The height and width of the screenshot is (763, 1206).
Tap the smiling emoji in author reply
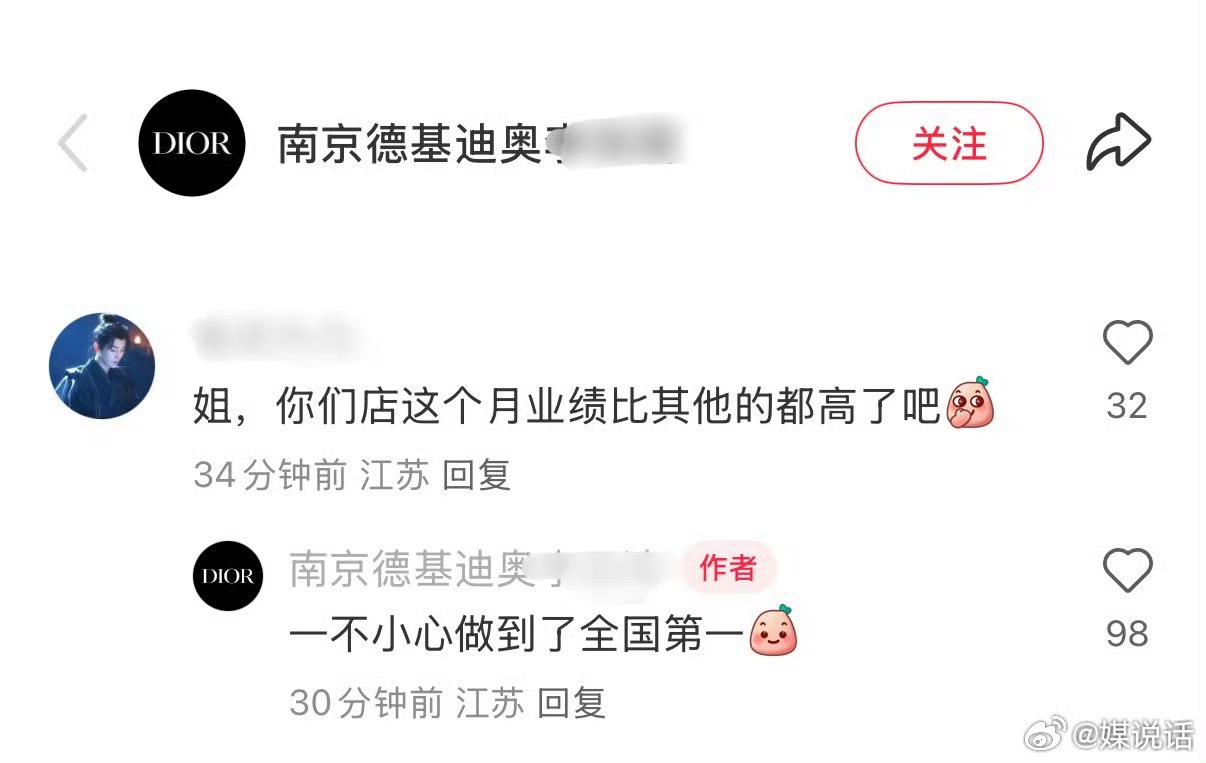click(774, 629)
